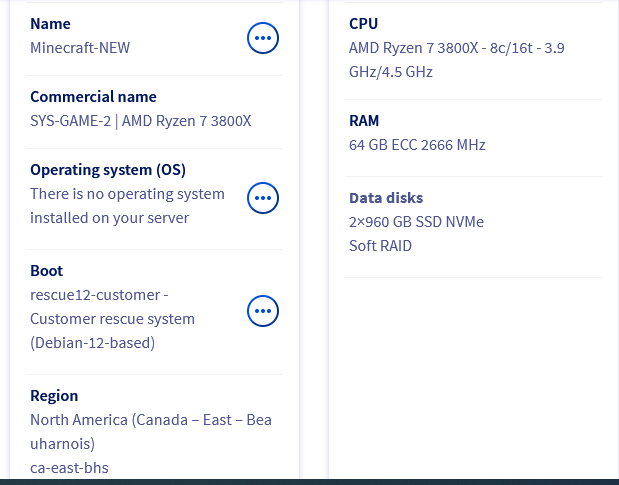Select the SYS-GAME-2 commercial name value

(140, 121)
